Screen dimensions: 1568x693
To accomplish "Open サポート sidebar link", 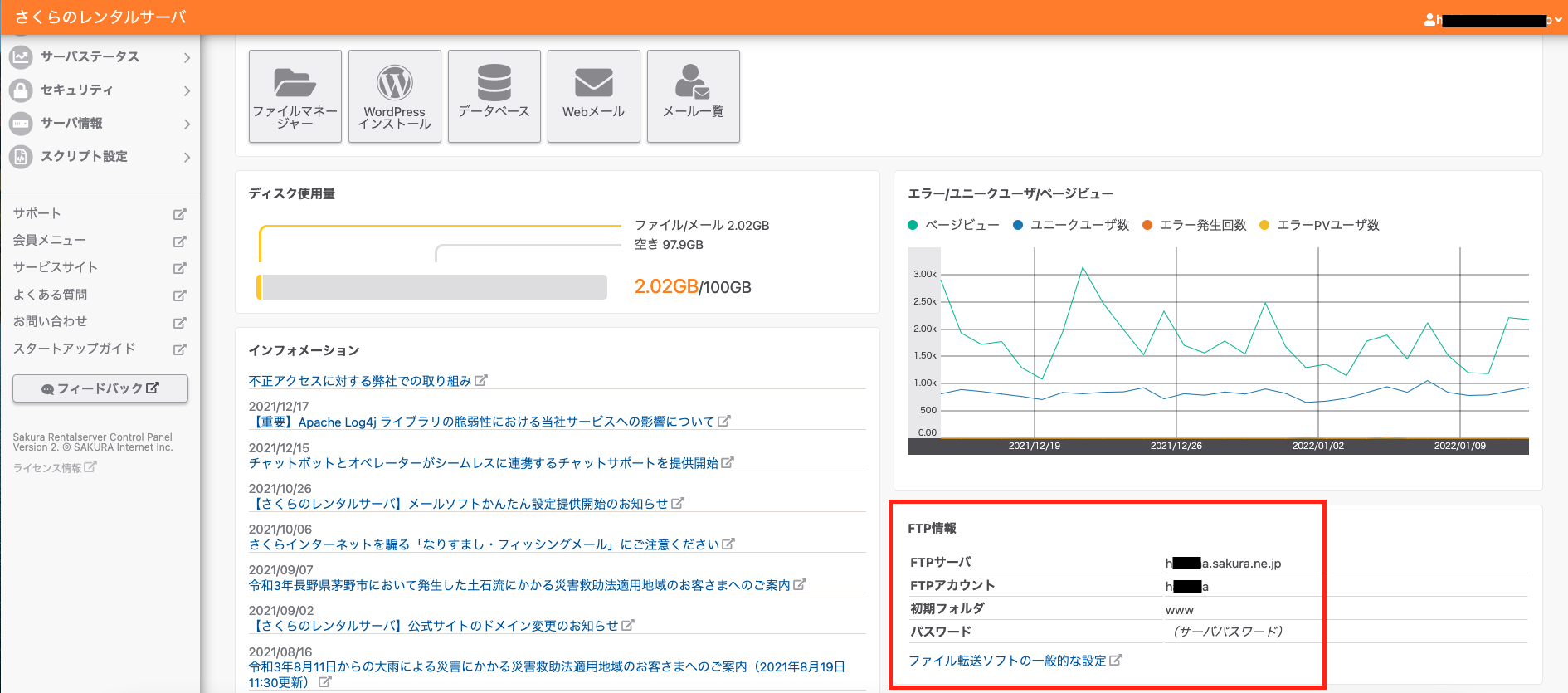I will [x=37, y=213].
